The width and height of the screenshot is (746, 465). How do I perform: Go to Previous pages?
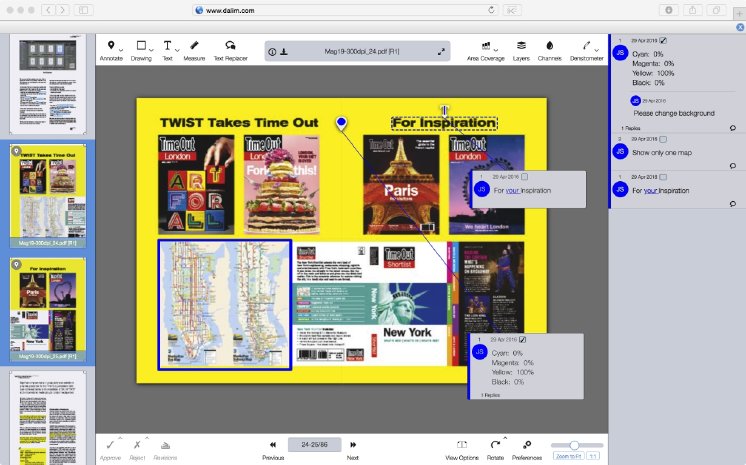click(273, 445)
